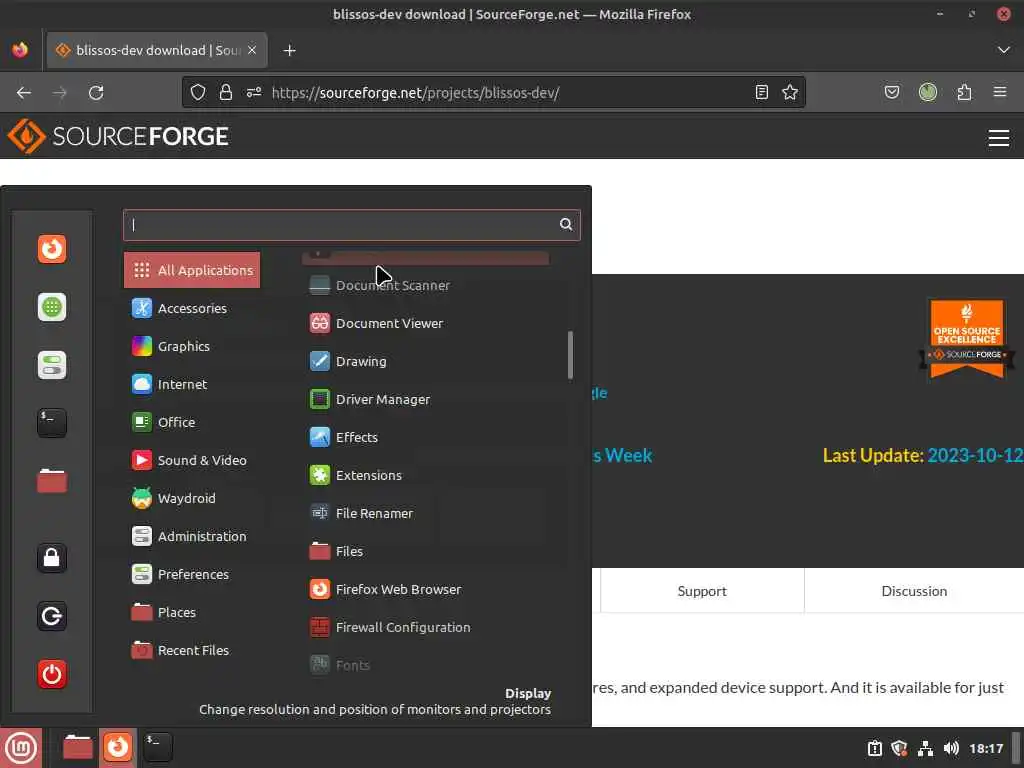Select the All Applications category
This screenshot has width=1024, height=768.
(x=192, y=270)
